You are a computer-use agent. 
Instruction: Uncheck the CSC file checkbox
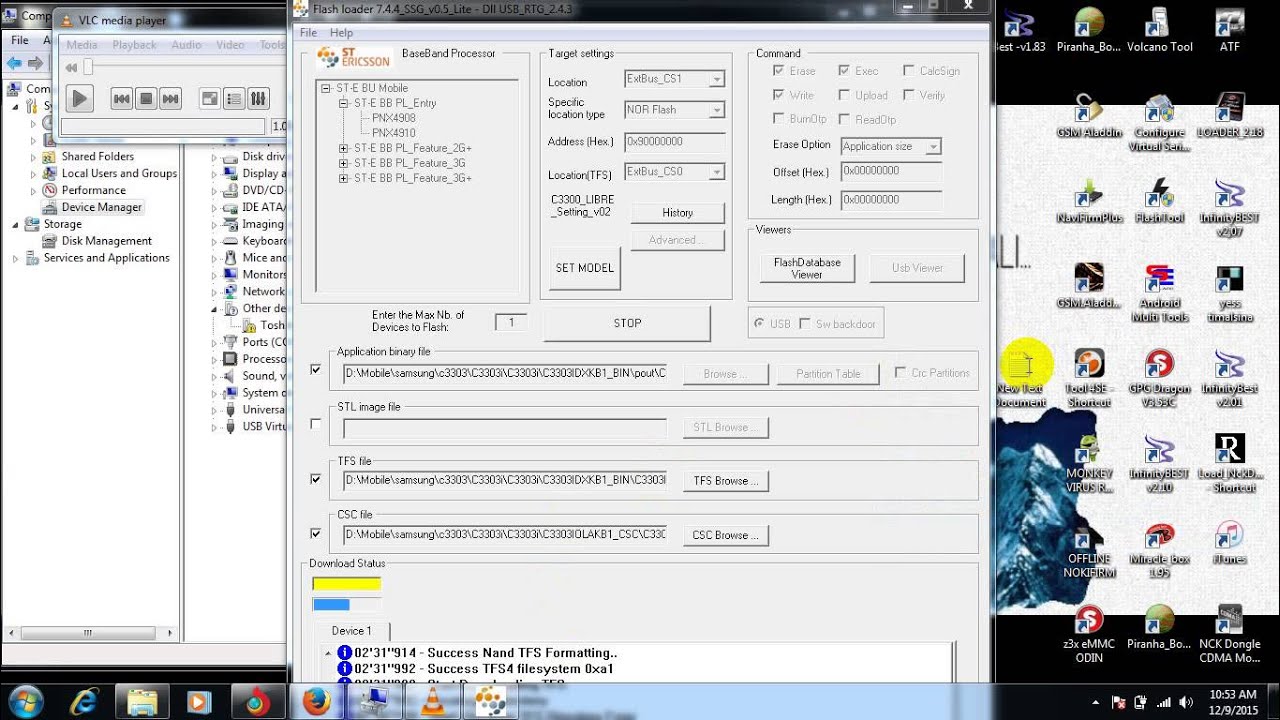[x=316, y=534]
